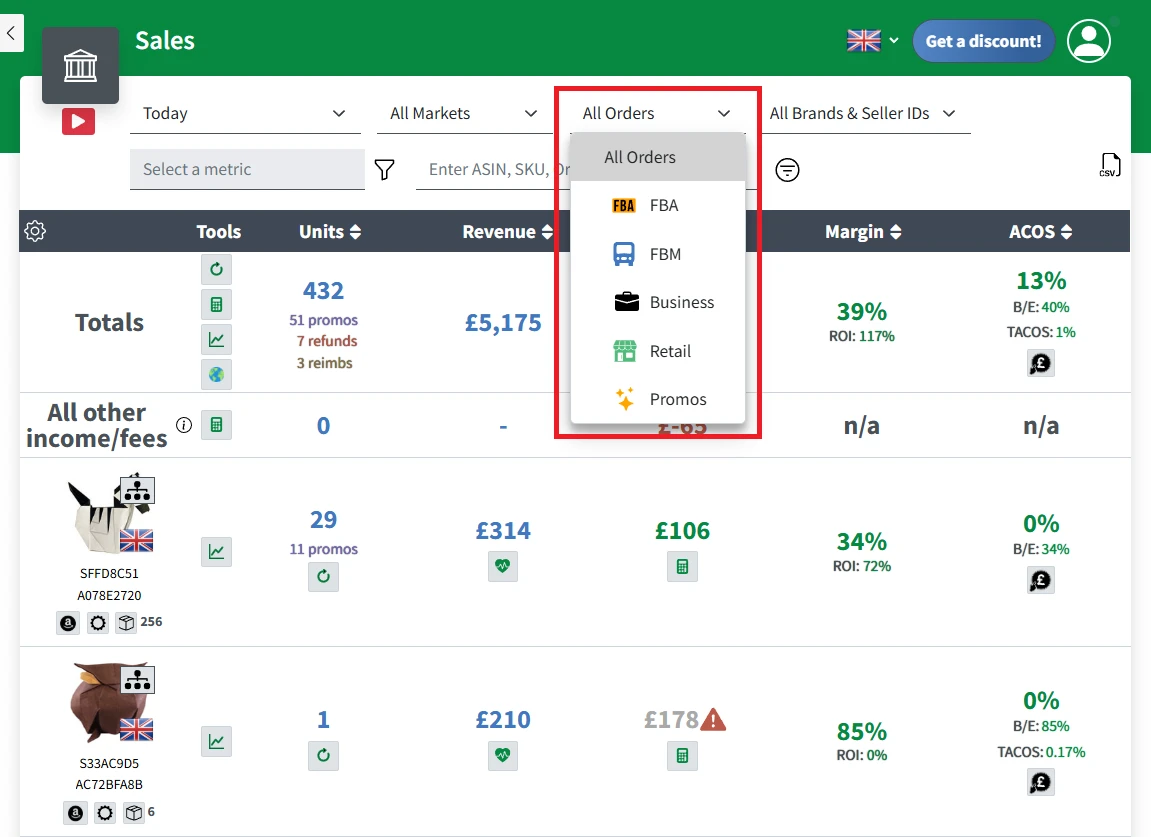This screenshot has height=837, width=1151.
Task: Open the bank building icon tile
Action: point(80,65)
